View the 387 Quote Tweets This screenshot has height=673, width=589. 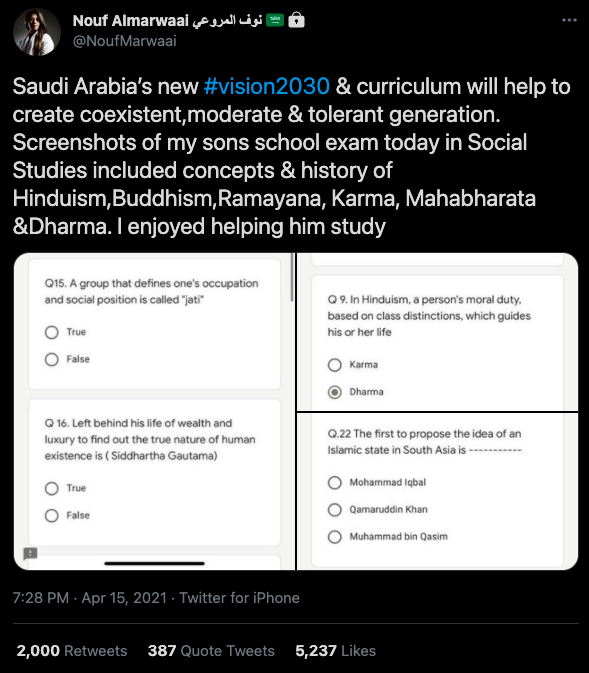pos(211,651)
